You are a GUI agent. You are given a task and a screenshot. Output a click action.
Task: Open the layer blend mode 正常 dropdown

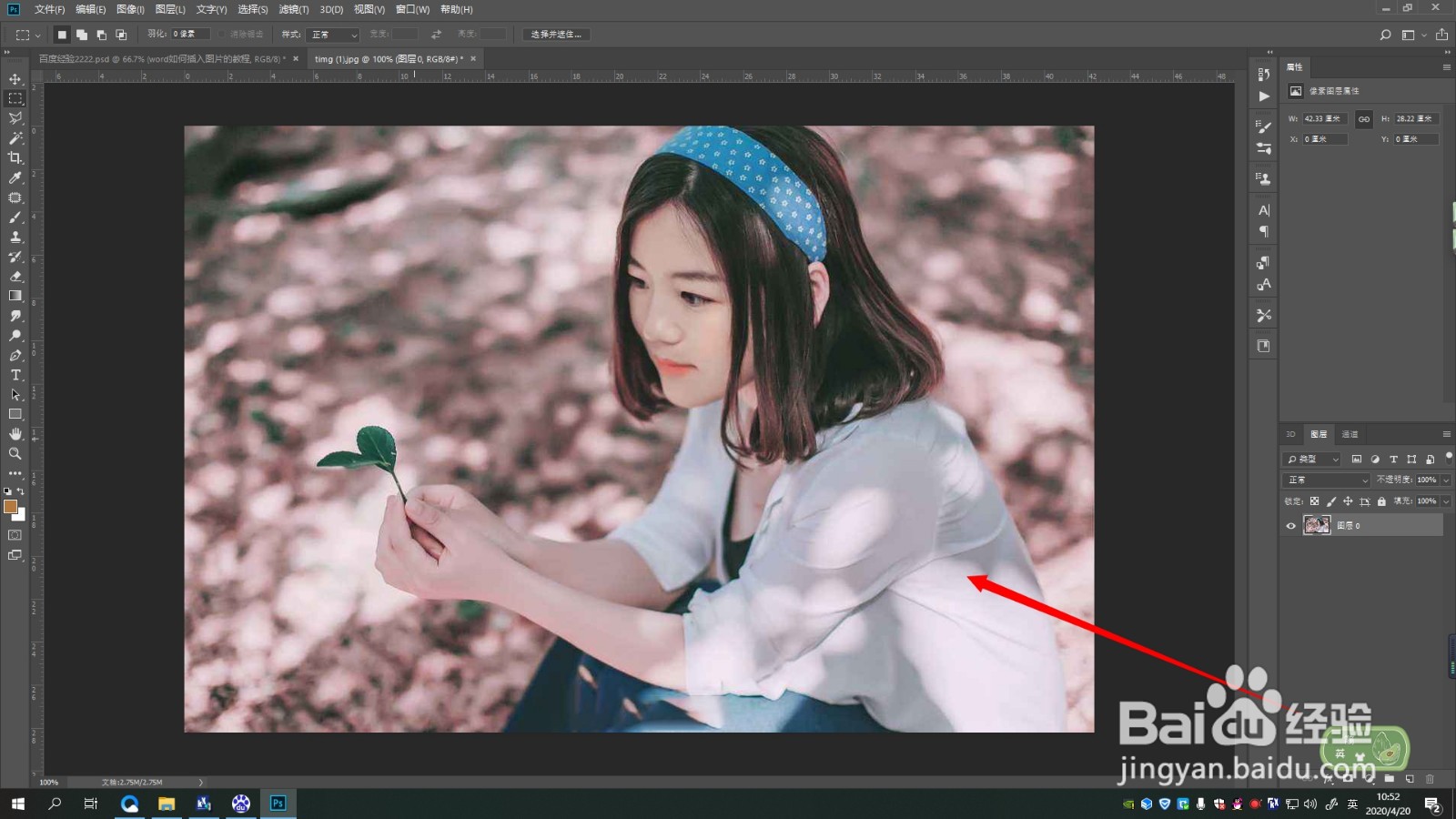(1327, 480)
